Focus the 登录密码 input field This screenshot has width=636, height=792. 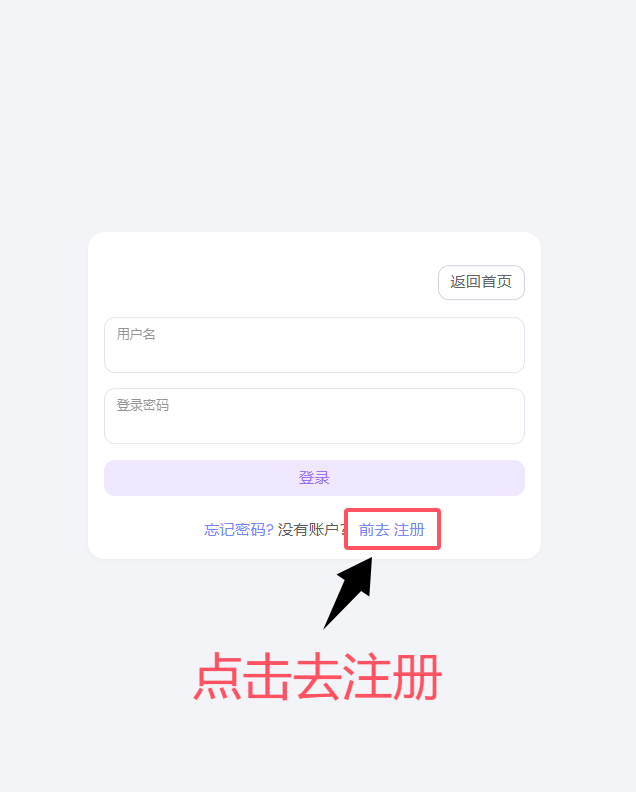(x=314, y=416)
